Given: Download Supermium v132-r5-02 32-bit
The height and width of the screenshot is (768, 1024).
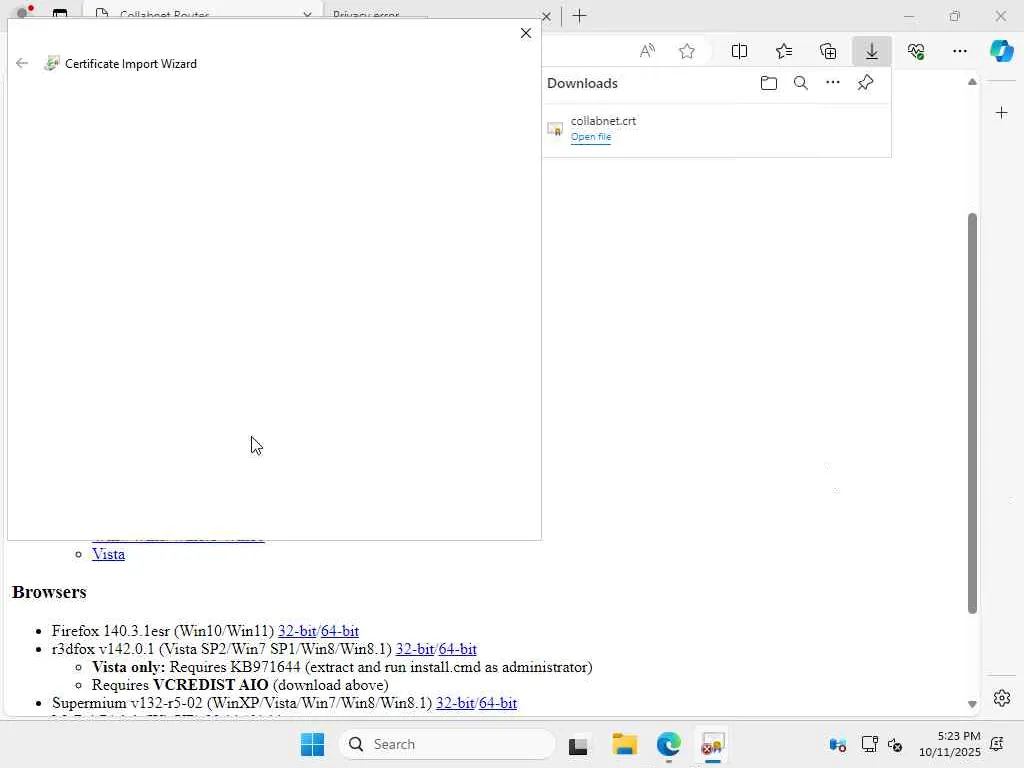Looking at the screenshot, I should pos(455,703).
